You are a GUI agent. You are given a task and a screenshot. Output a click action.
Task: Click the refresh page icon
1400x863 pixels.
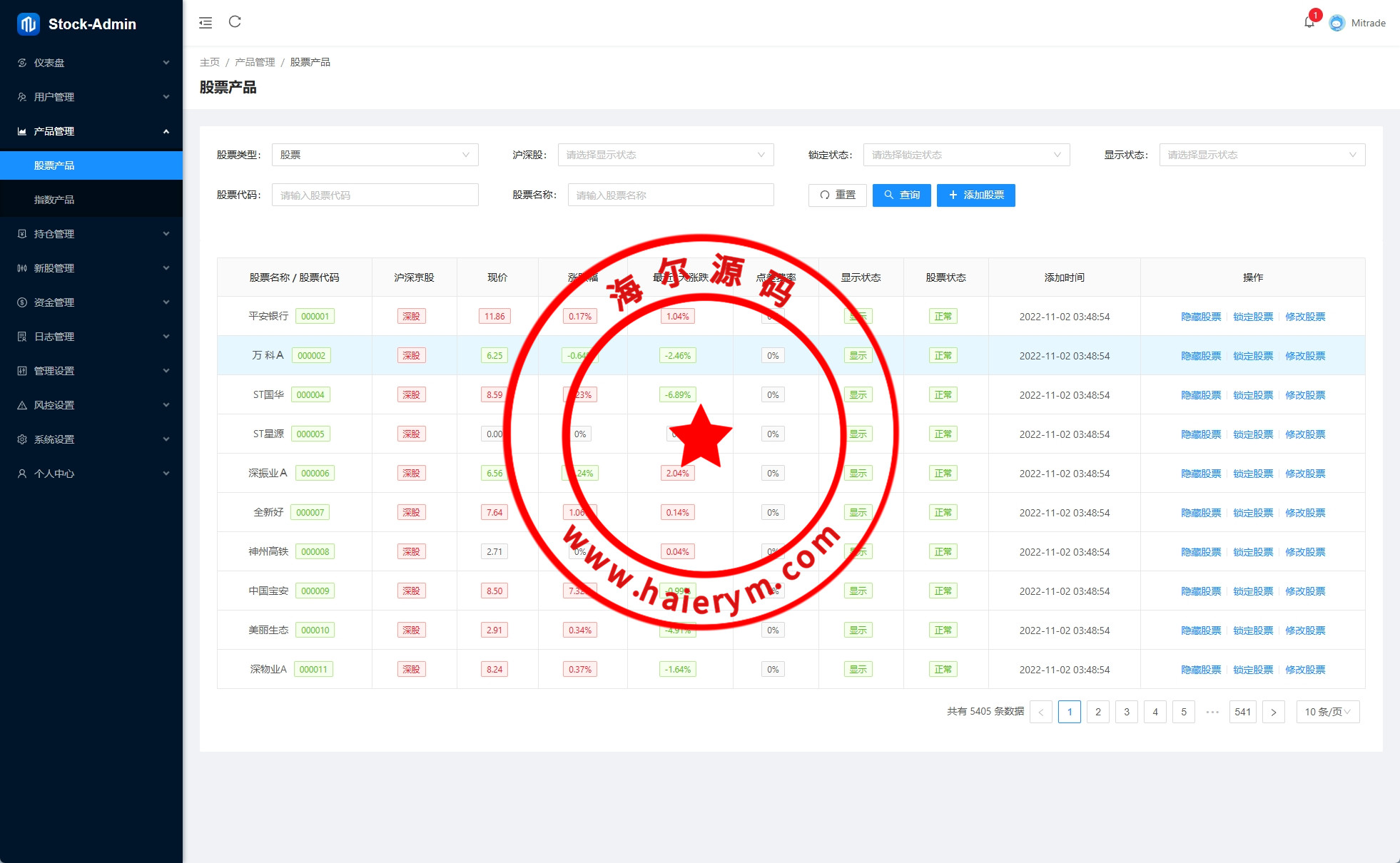[x=235, y=22]
